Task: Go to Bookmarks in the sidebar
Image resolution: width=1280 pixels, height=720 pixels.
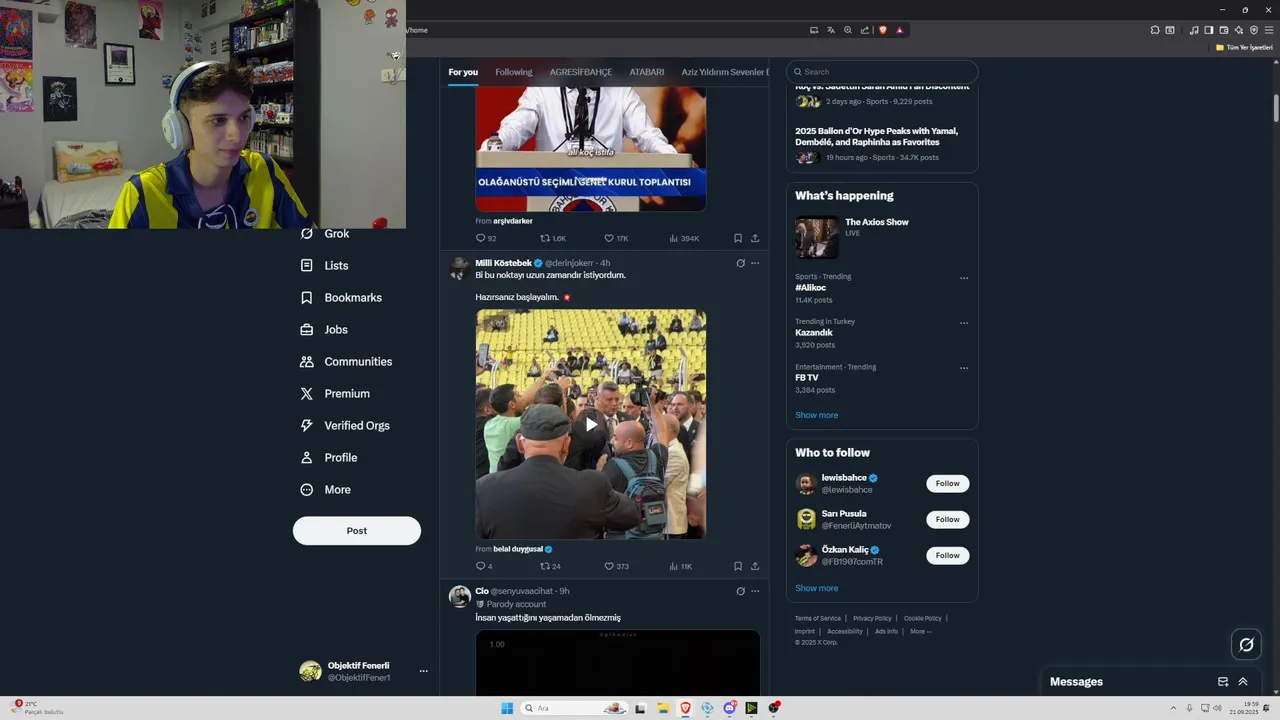Action: [x=341, y=298]
